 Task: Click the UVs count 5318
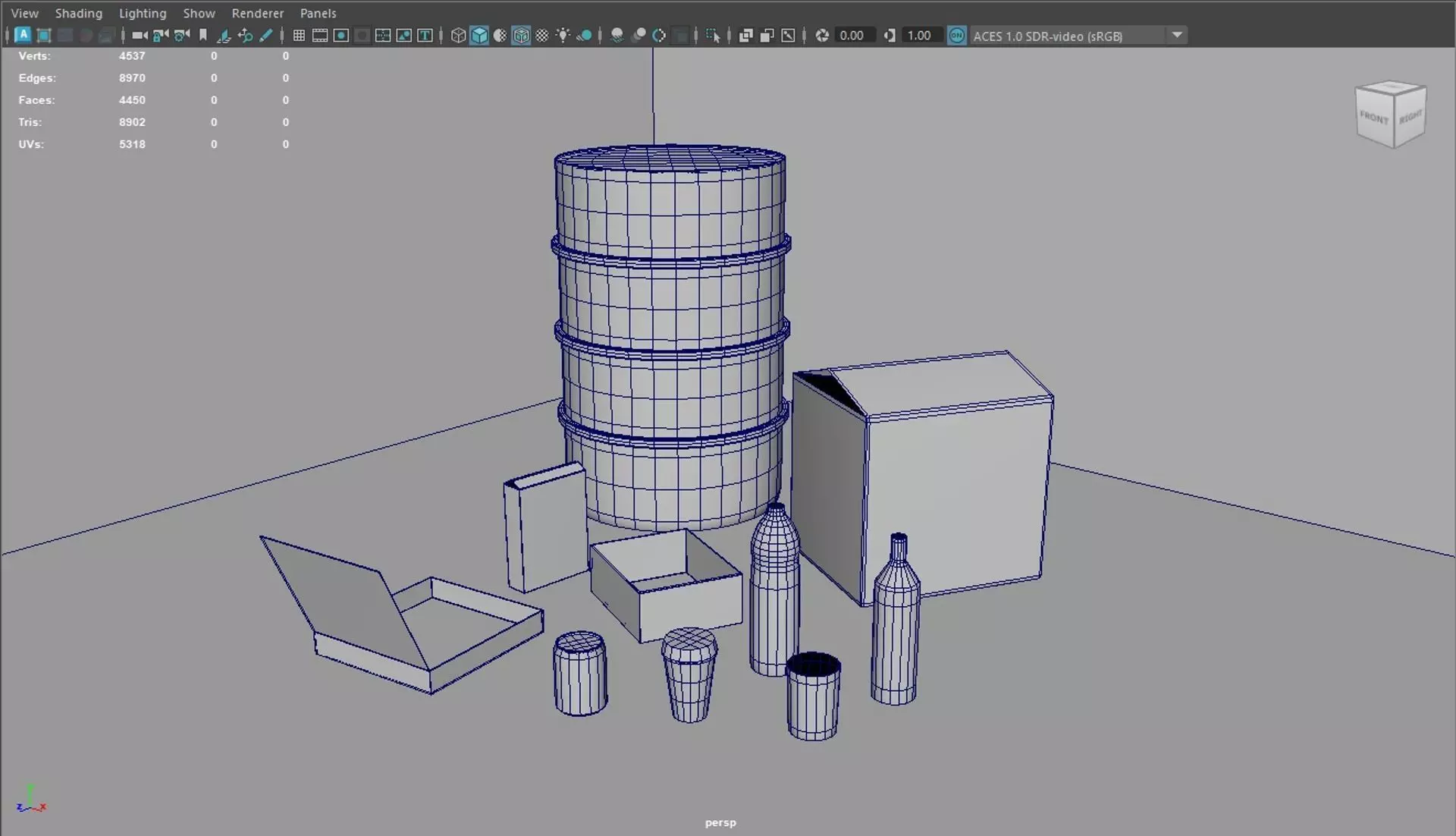tap(132, 144)
